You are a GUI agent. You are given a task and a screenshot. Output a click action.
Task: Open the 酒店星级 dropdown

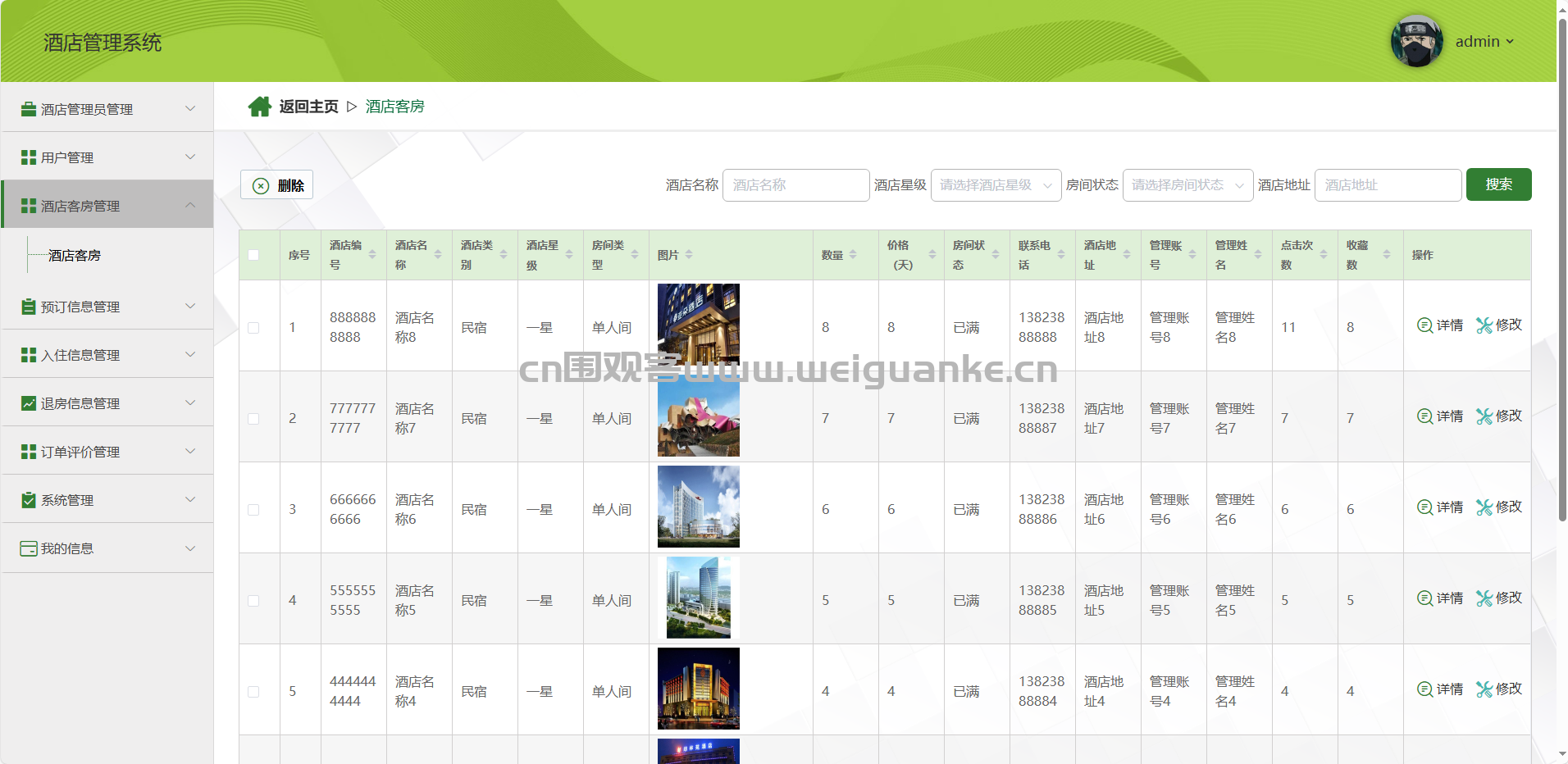(x=996, y=185)
